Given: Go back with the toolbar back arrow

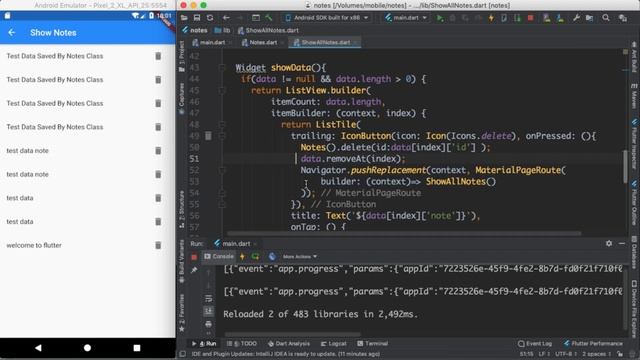Looking at the screenshot, I should tap(226, 18).
